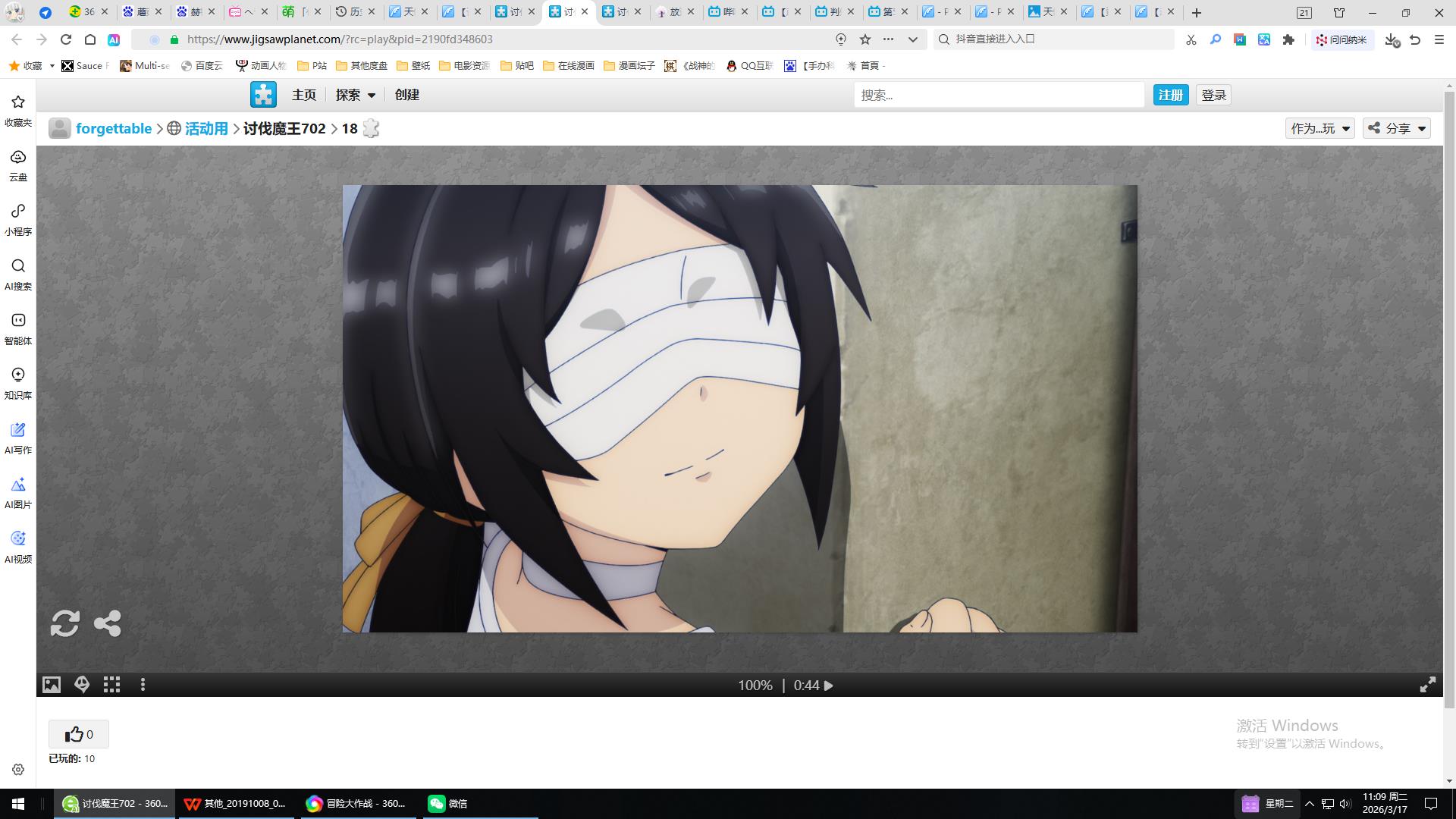This screenshot has width=1456, height=819.
Task: Resume puzzle timer with the play arrow
Action: tap(829, 686)
